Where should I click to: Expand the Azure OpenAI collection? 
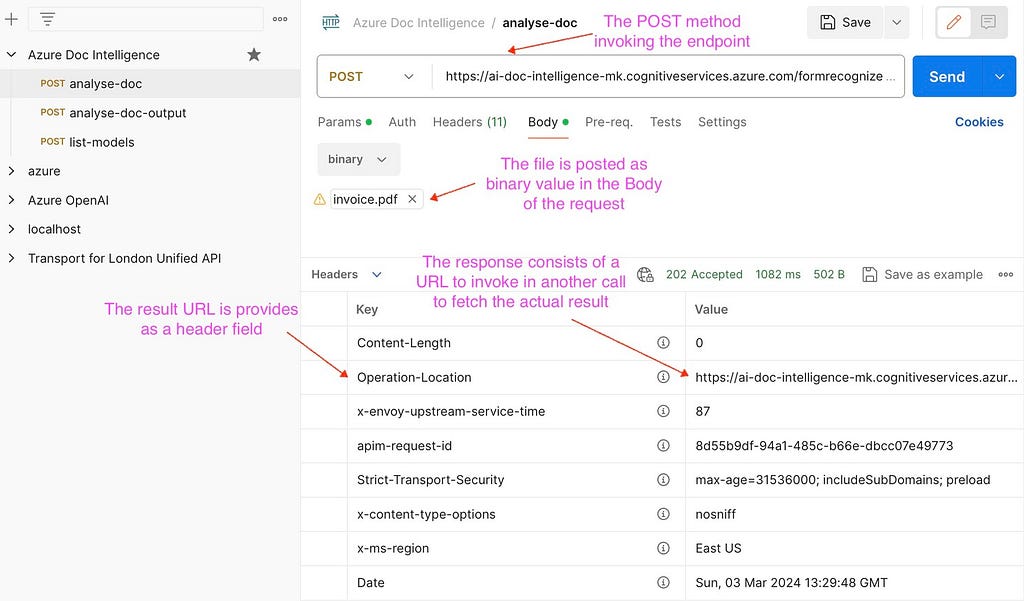[11, 200]
